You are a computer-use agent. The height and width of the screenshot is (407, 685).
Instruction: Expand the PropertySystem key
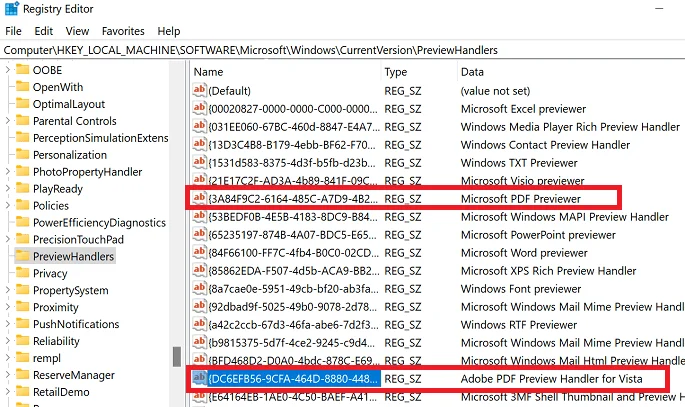[x=7, y=290]
